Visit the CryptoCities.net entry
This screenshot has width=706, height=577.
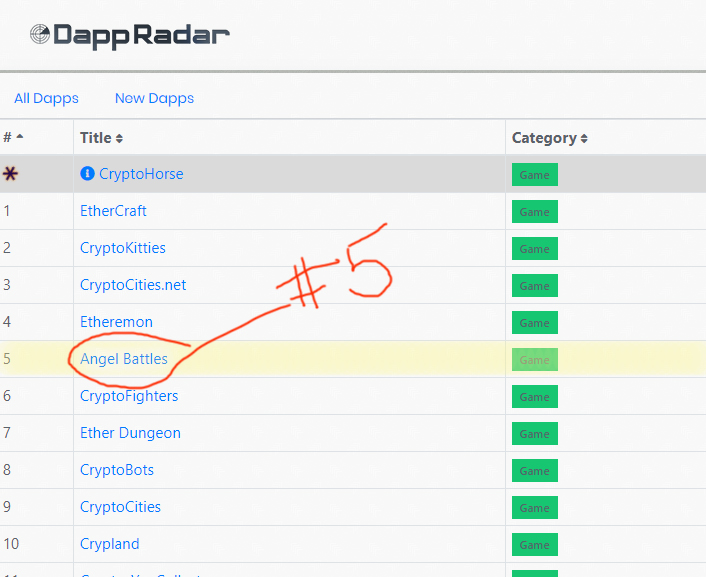click(133, 285)
